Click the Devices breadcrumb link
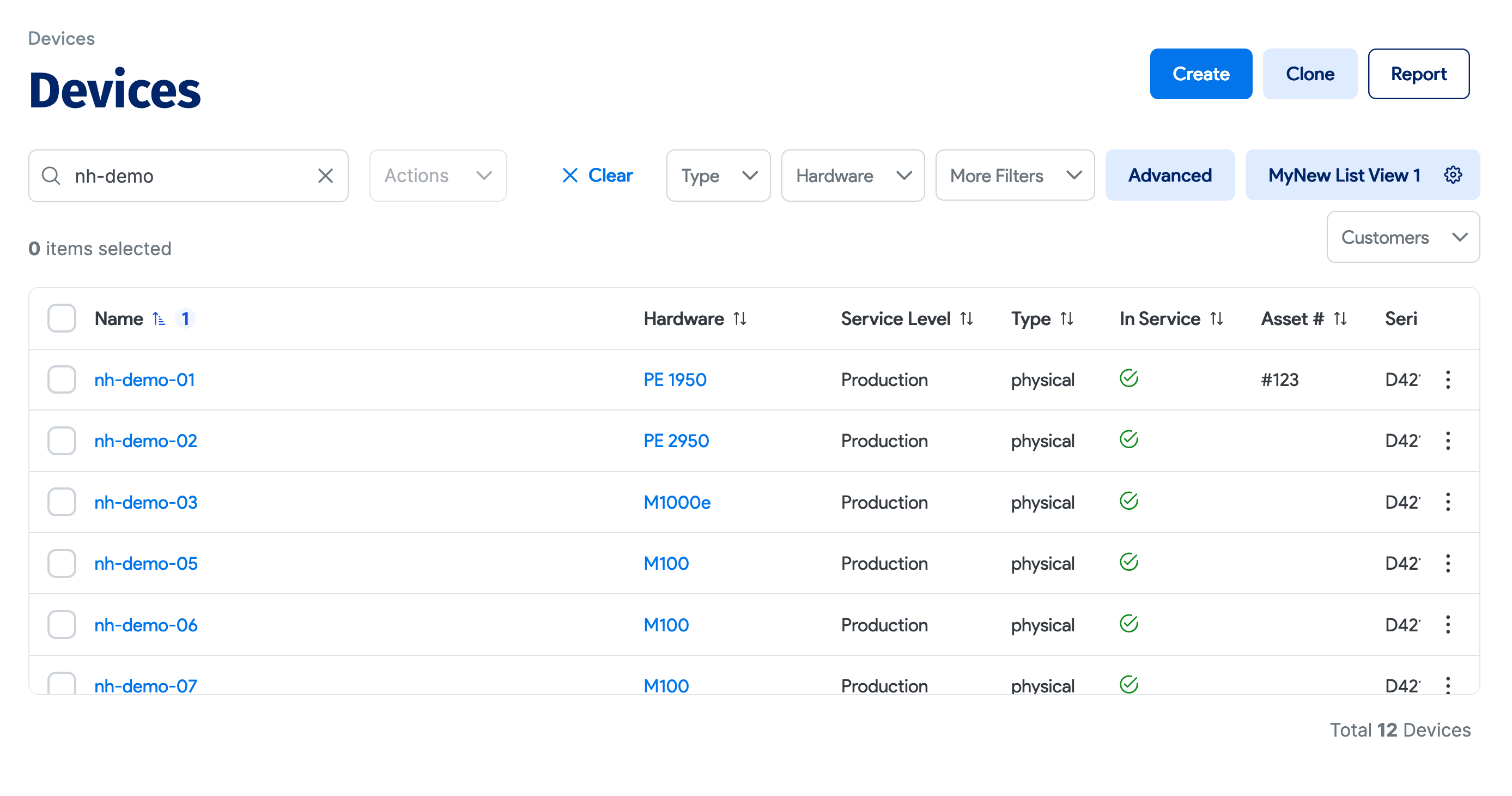Viewport: 1512px width, 796px height. [61, 38]
